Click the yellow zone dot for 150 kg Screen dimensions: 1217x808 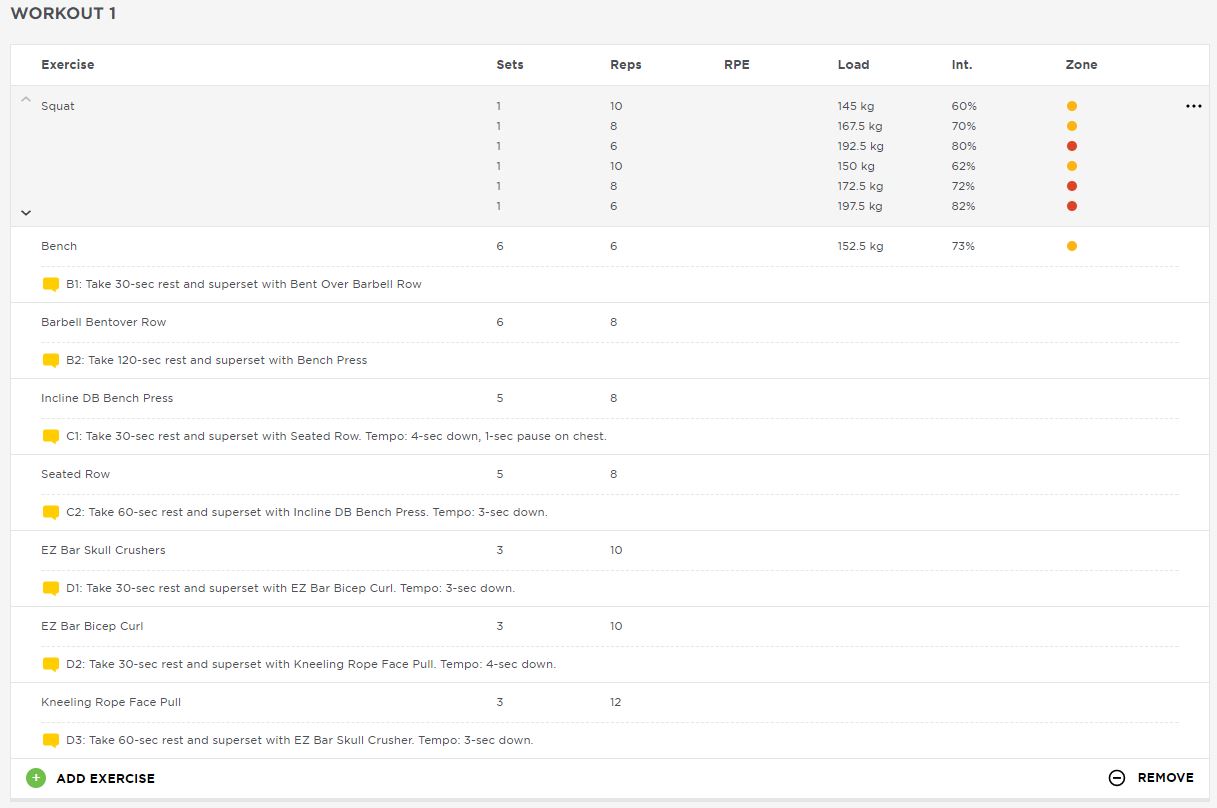1072,166
